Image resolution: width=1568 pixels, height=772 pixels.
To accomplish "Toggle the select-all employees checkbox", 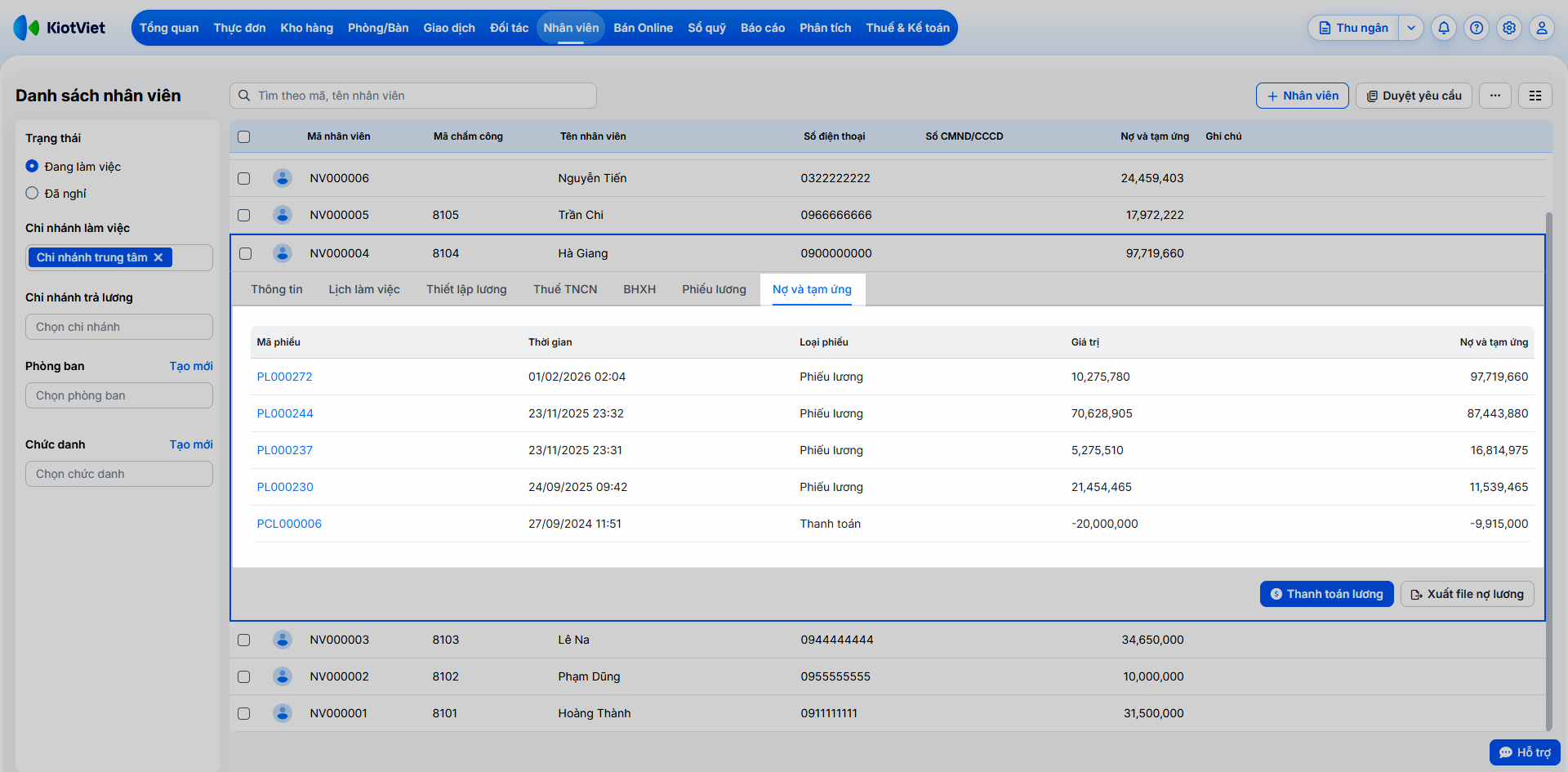I will click(243, 136).
